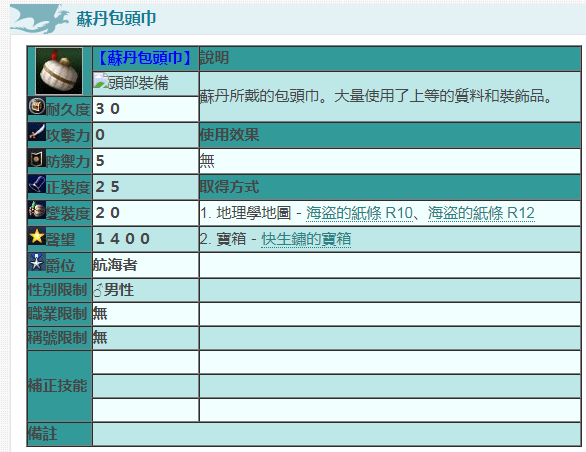This screenshot has width=586, height=452.
Task: Click the 聲望 gold star icon
Action: tap(37, 236)
